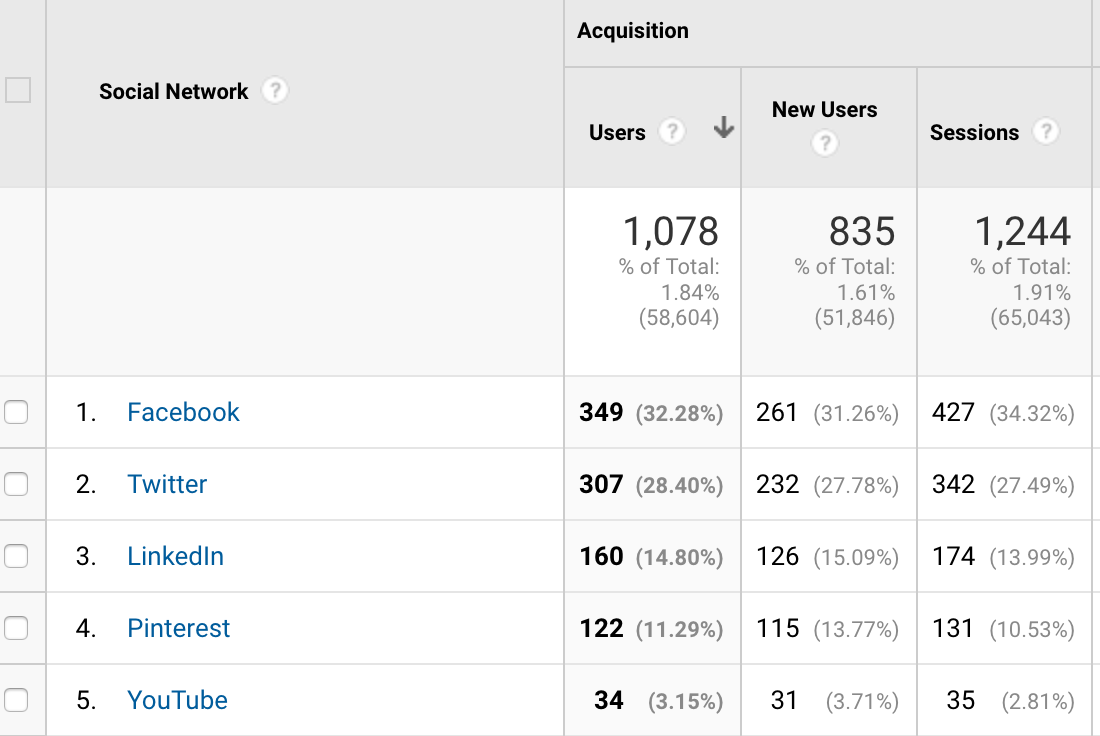Click the Acquisition group header

pyautogui.click(x=633, y=31)
